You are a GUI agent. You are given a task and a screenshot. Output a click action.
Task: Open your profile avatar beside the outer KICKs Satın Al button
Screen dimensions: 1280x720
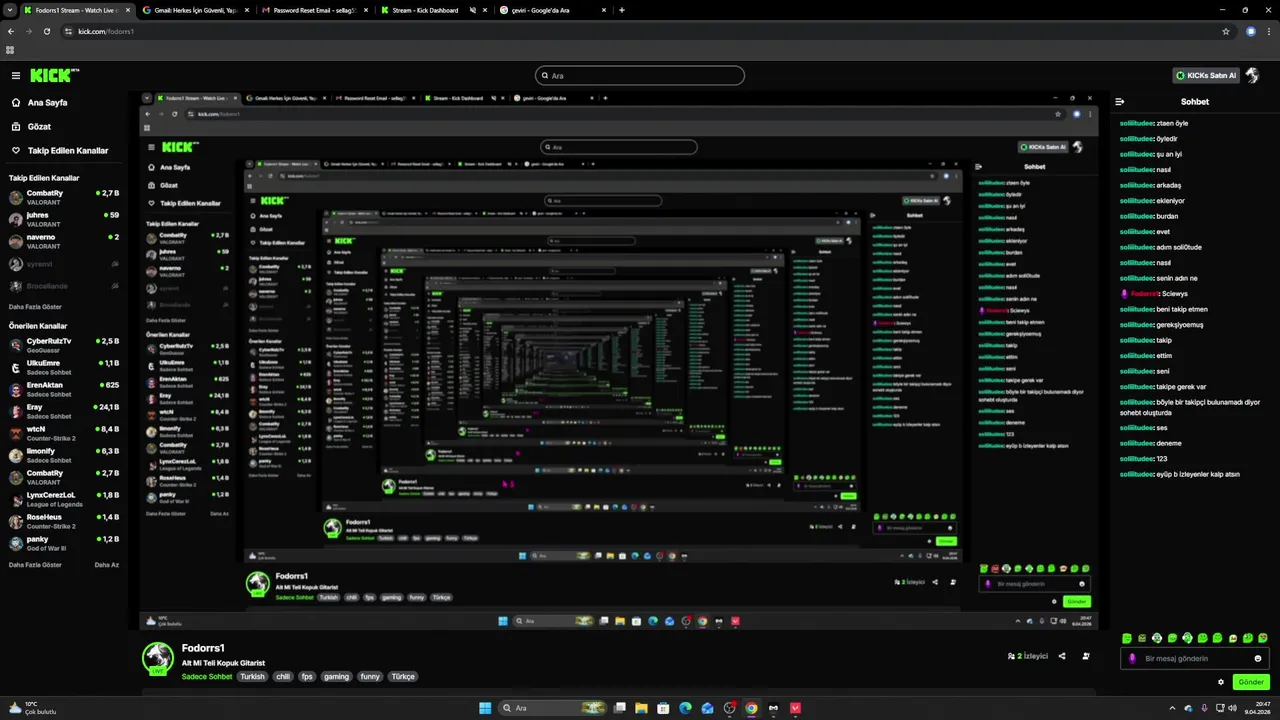(1251, 75)
